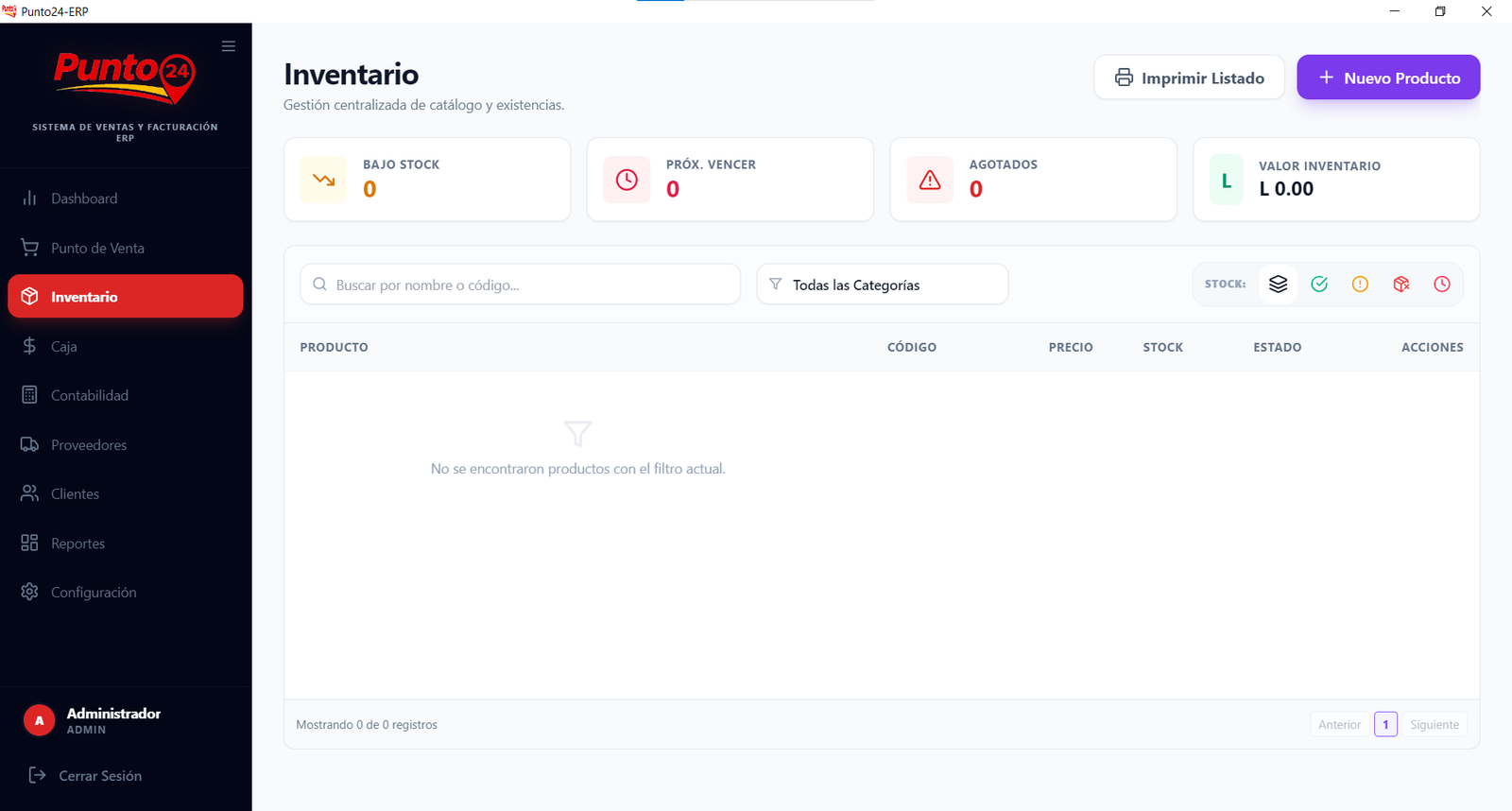Click the Administrador user name
The height and width of the screenshot is (811, 1512).
pos(113,714)
